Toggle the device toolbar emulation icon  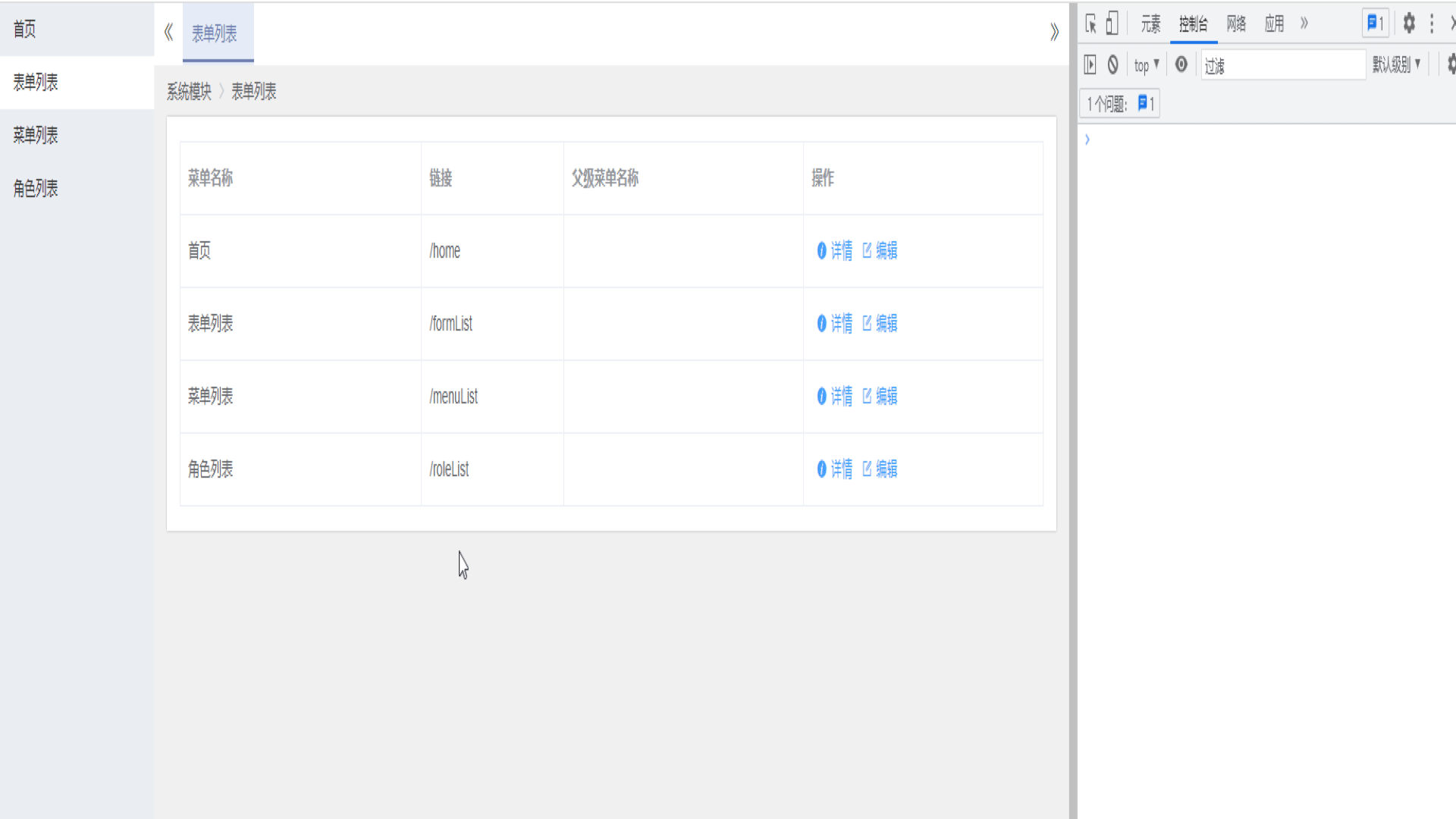1112,24
